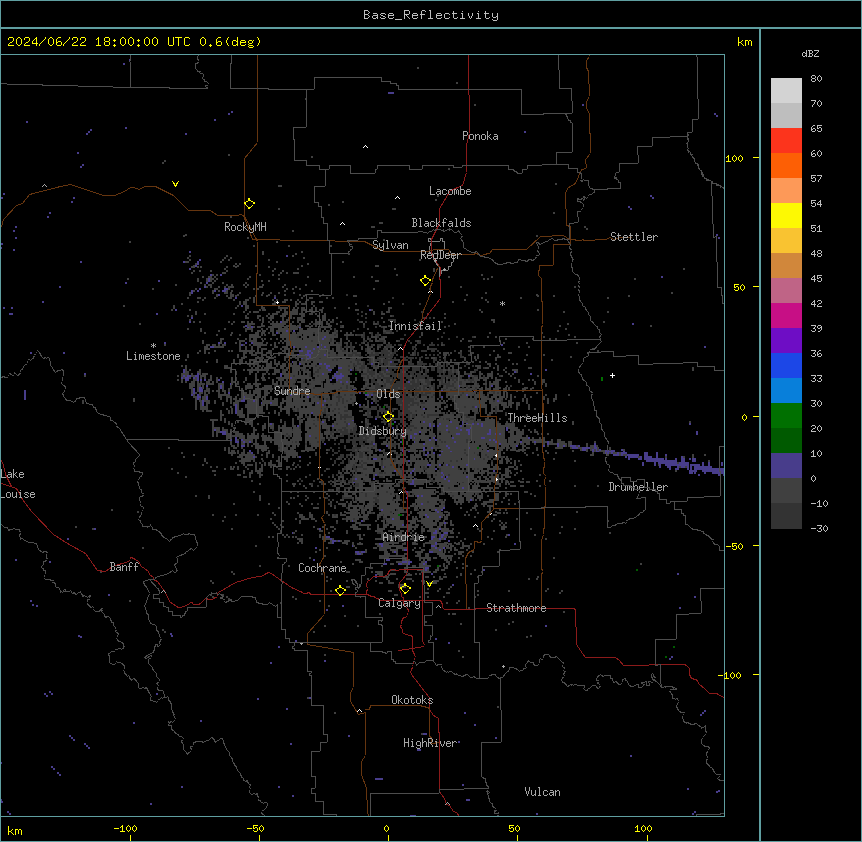Select the Didsbury label
This screenshot has height=842, width=862.
382,431
